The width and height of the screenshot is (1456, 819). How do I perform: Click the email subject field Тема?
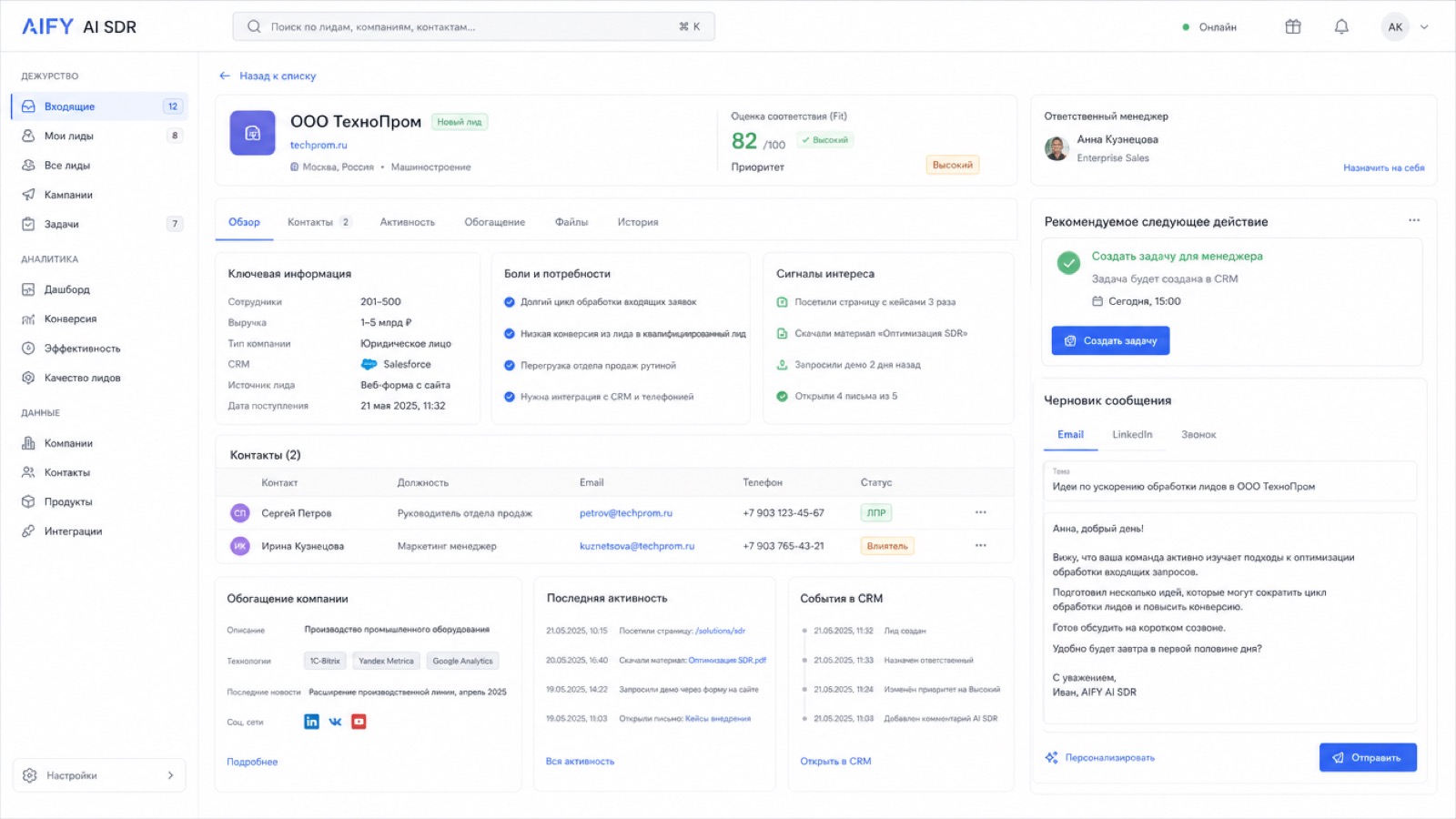(1229, 480)
